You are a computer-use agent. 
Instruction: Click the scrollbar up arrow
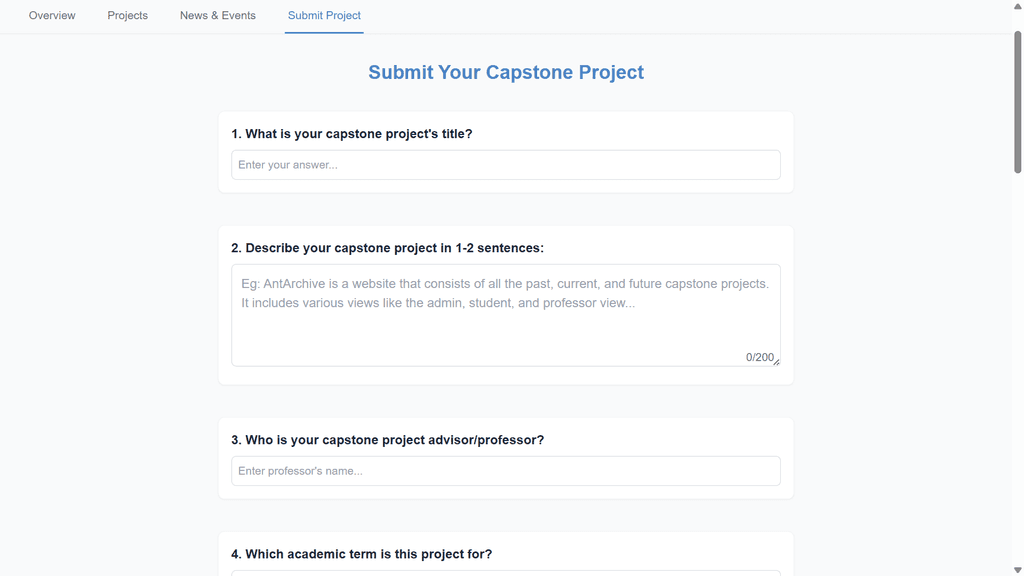1018,6
